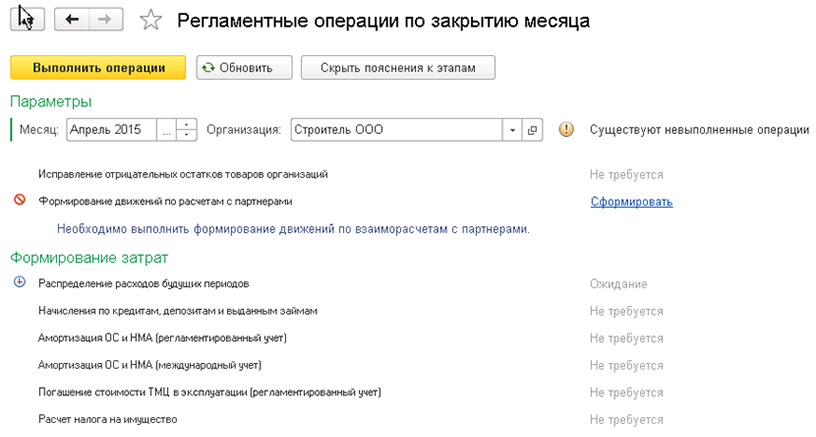The image size is (816, 437).
Task: Increase month with stepper up arrow
Action: click(x=186, y=124)
